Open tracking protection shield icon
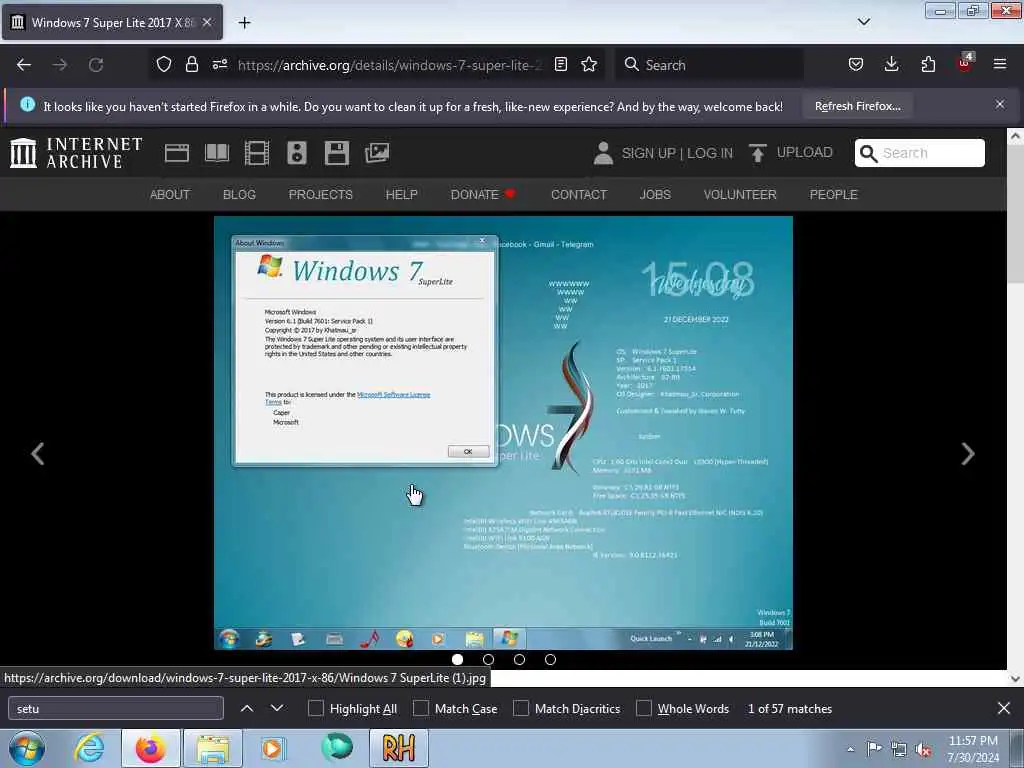Screen dimensions: 1024x768 (164, 65)
